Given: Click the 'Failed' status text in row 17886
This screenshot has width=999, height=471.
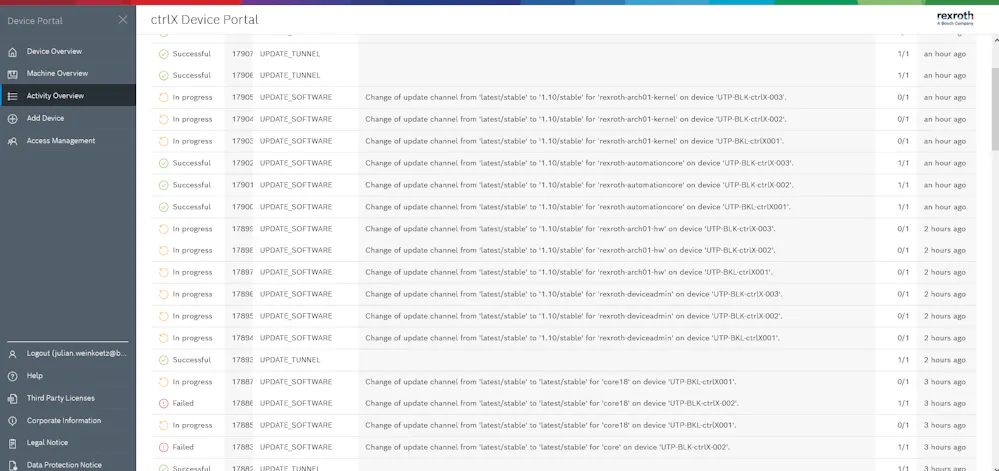Looking at the screenshot, I should [183, 403].
